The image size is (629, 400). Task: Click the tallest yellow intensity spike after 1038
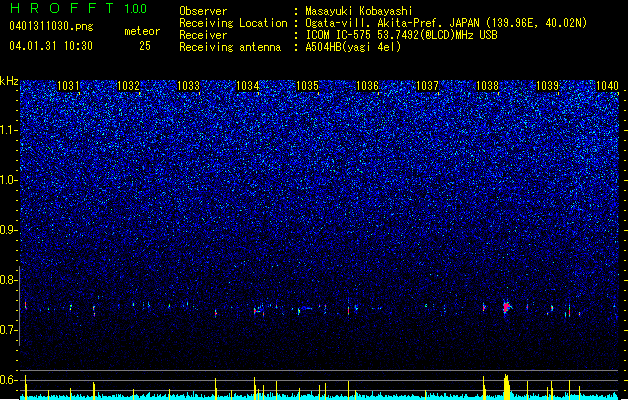click(507, 387)
